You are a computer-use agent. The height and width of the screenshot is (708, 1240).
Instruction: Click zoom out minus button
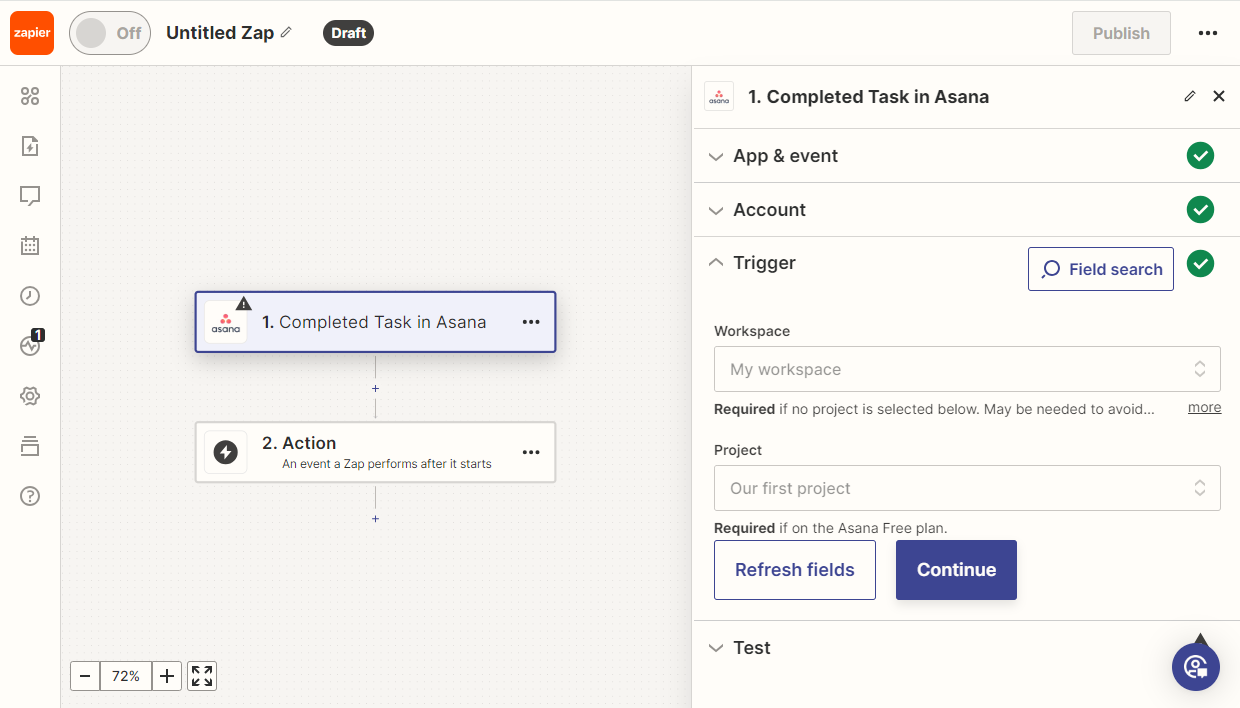click(x=85, y=676)
